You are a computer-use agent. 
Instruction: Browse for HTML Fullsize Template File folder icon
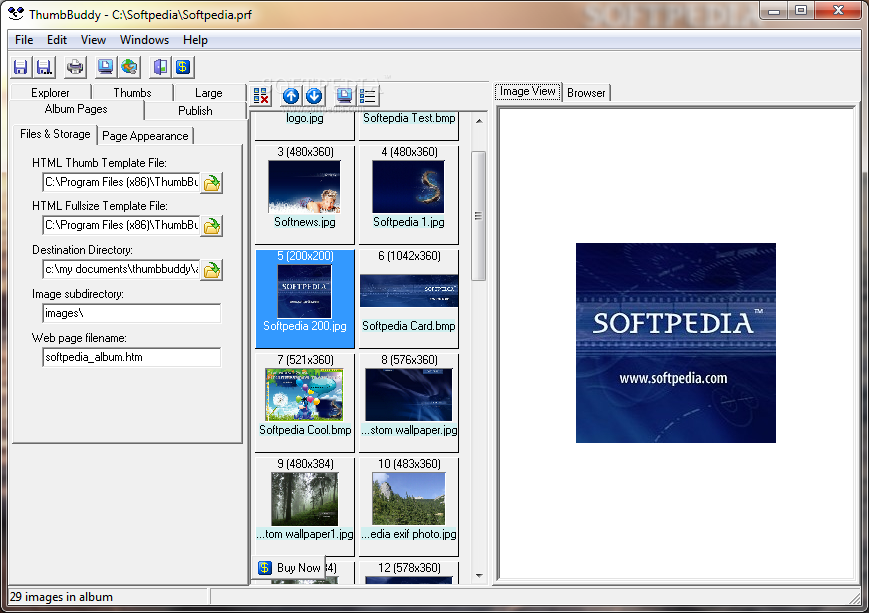coord(212,226)
